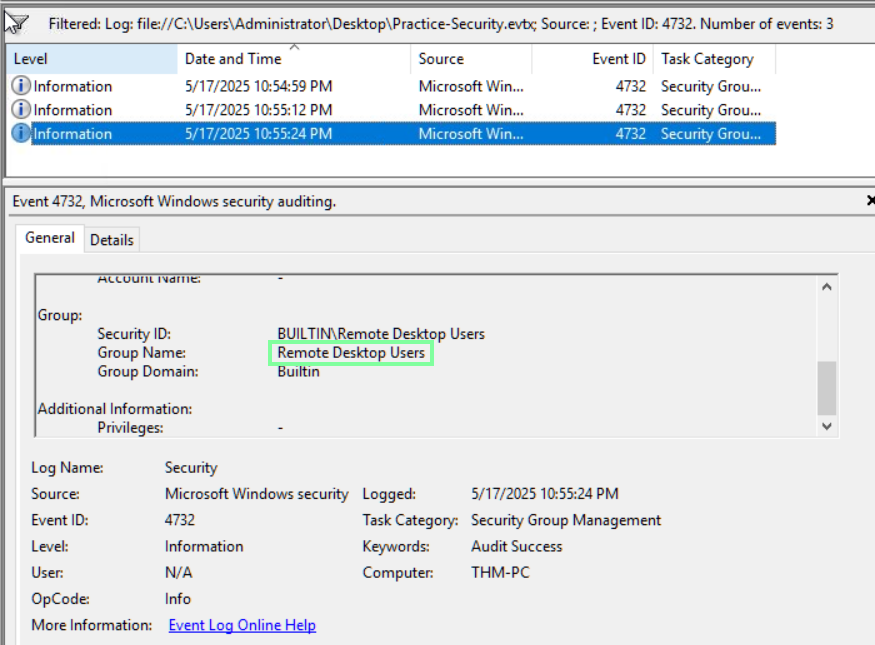Sort events by Level column header
875x645 pixels.
(x=90, y=59)
